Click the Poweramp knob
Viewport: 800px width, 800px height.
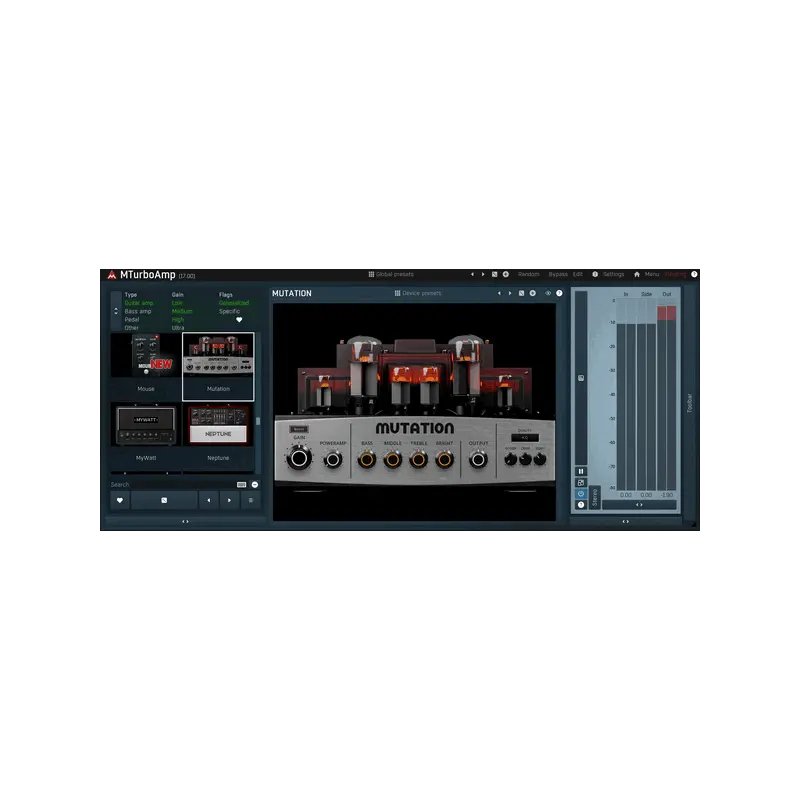tap(333, 460)
